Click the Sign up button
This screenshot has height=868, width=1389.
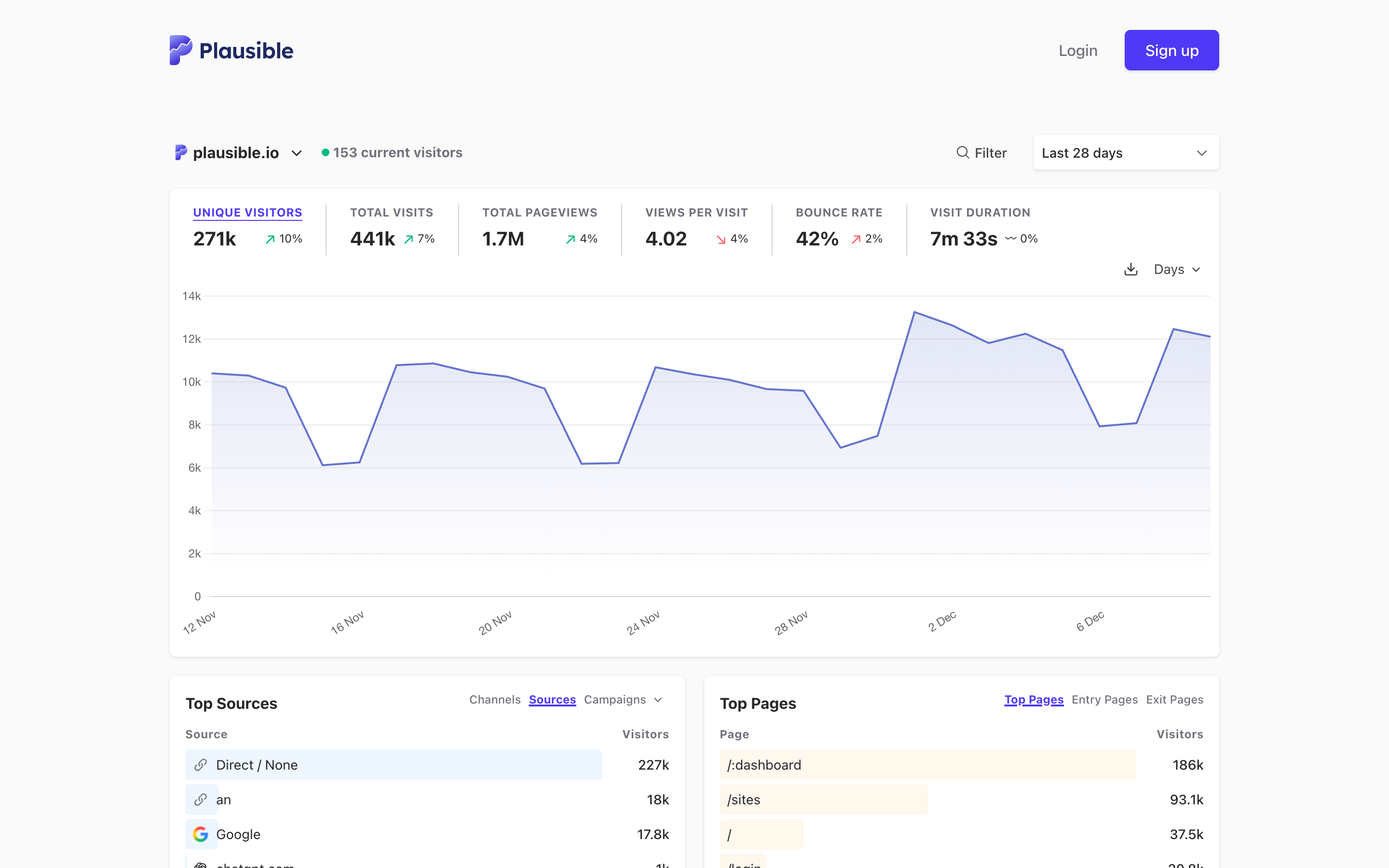[x=1171, y=51]
